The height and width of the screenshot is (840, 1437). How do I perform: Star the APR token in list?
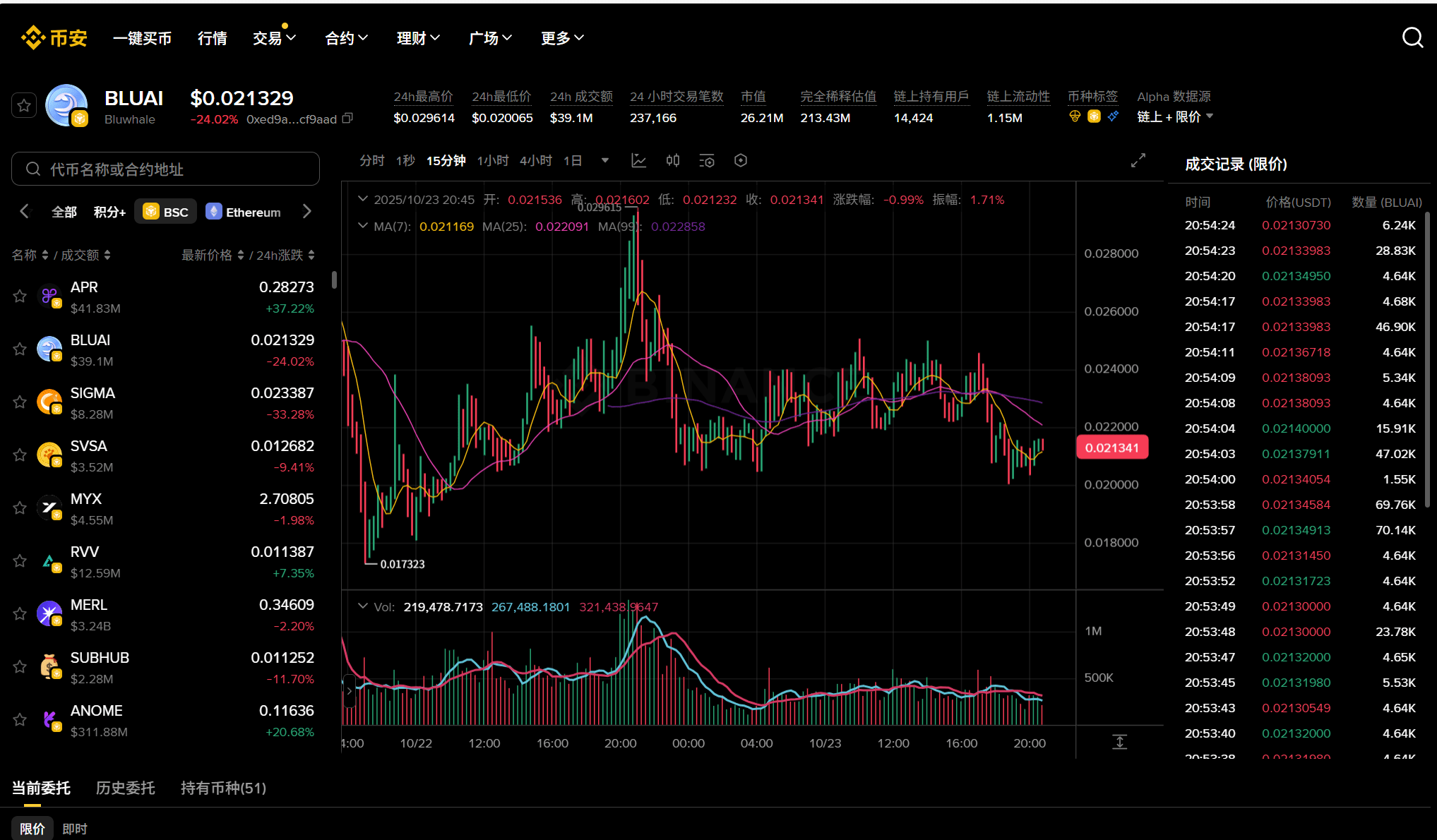pyautogui.click(x=20, y=296)
